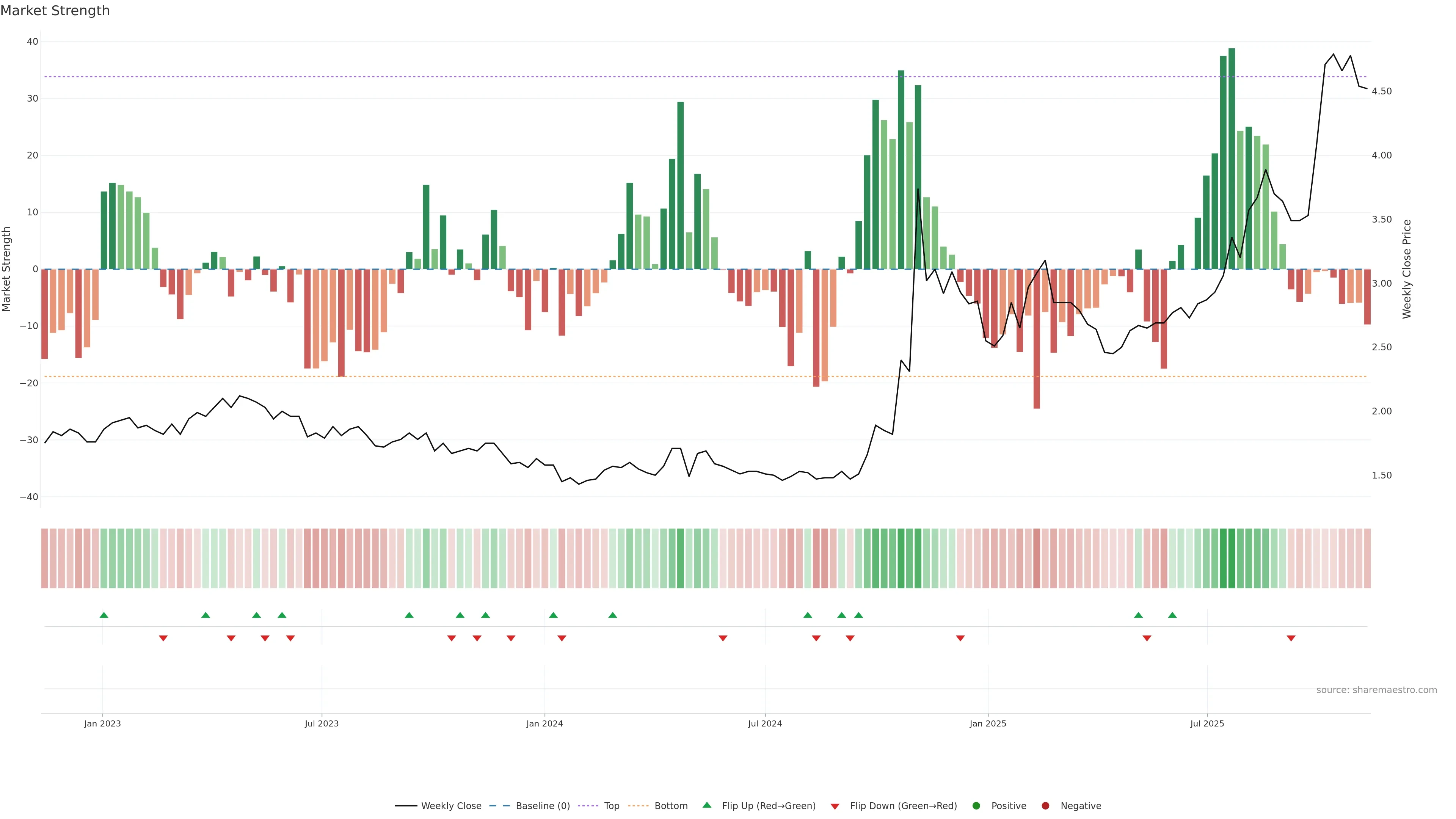This screenshot has width=1456, height=819.
Task: Click the Market Strength chart title
Action: [55, 11]
